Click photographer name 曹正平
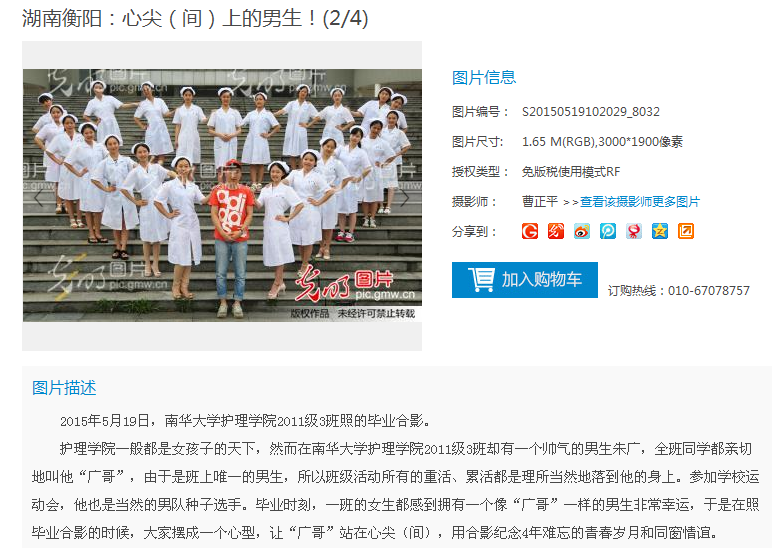The image size is (784, 548). coord(540,202)
